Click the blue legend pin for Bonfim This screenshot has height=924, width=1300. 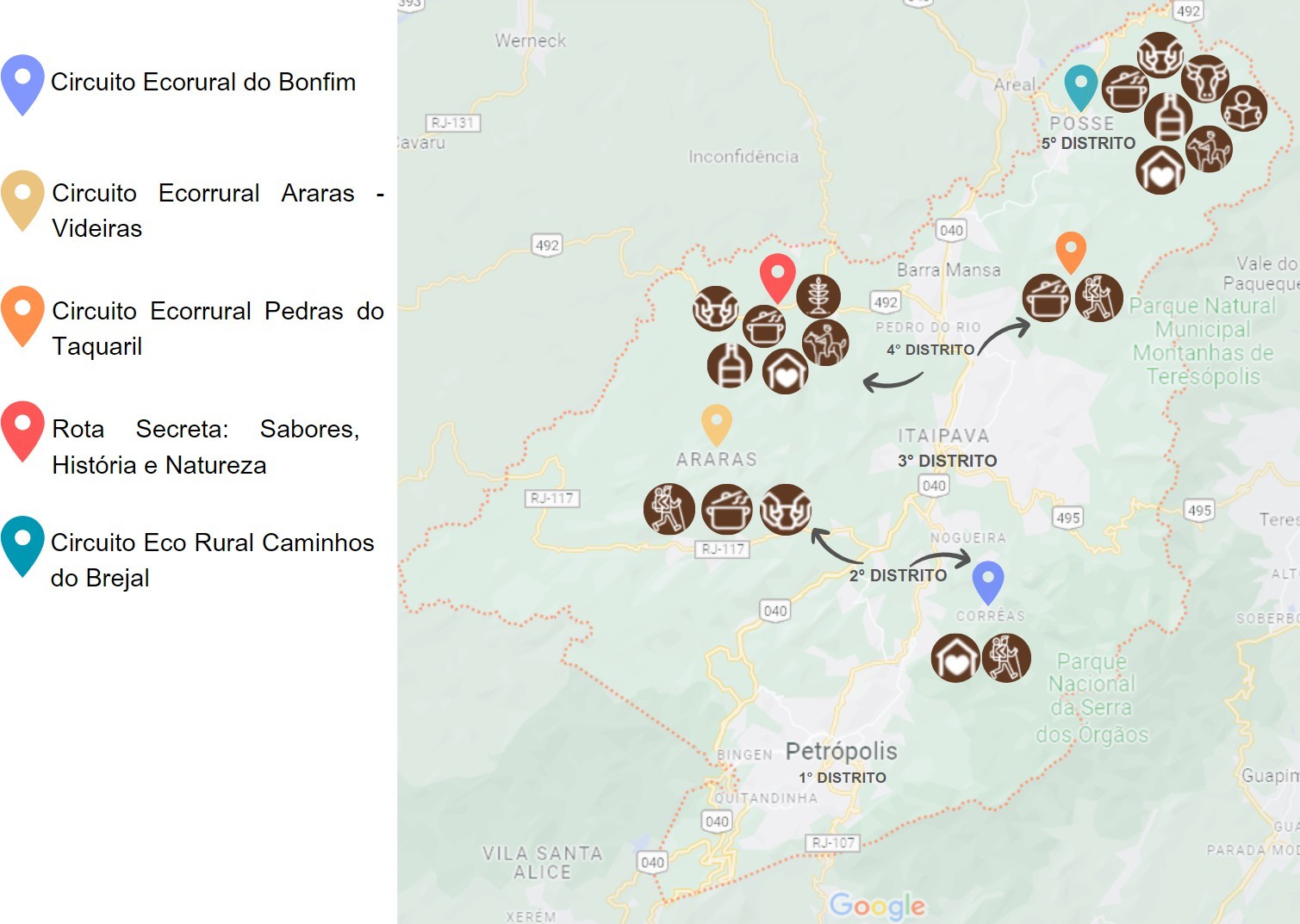22,84
